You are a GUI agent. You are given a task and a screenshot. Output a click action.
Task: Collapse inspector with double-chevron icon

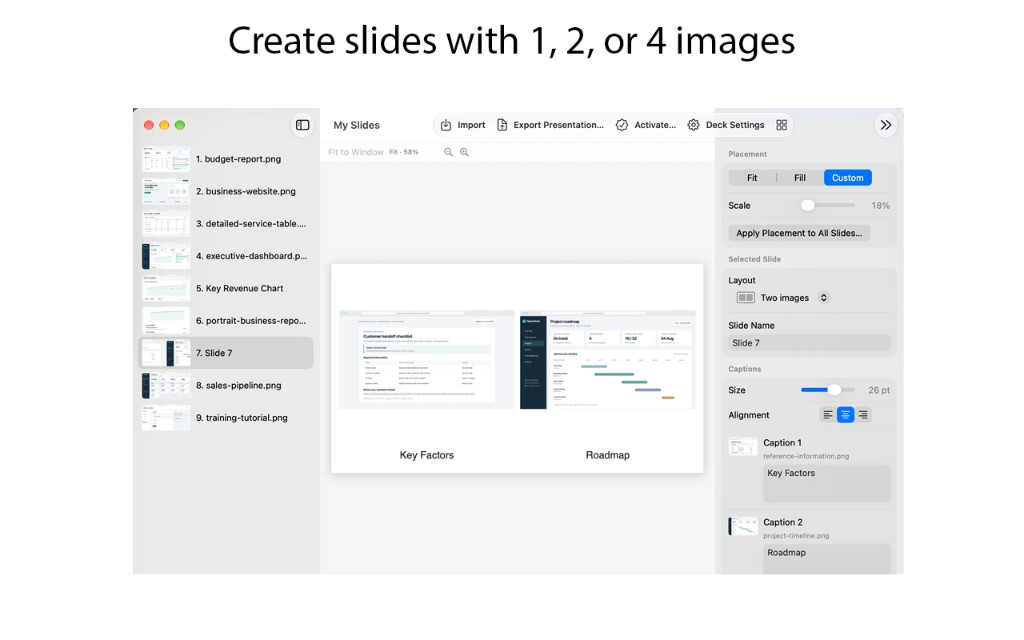coord(886,125)
